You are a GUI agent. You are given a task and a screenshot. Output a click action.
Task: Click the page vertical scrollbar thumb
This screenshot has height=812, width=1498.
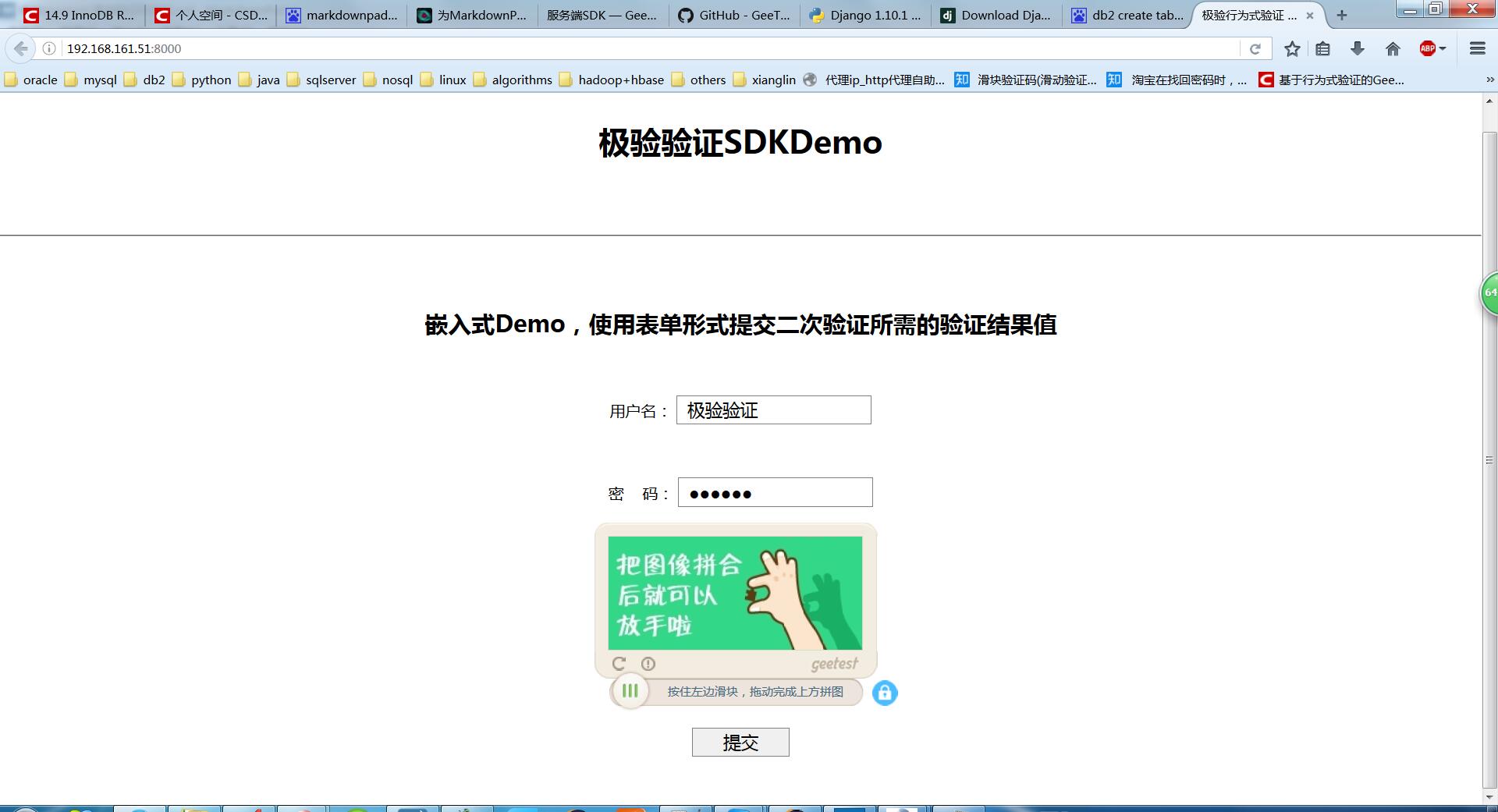coord(1489,460)
